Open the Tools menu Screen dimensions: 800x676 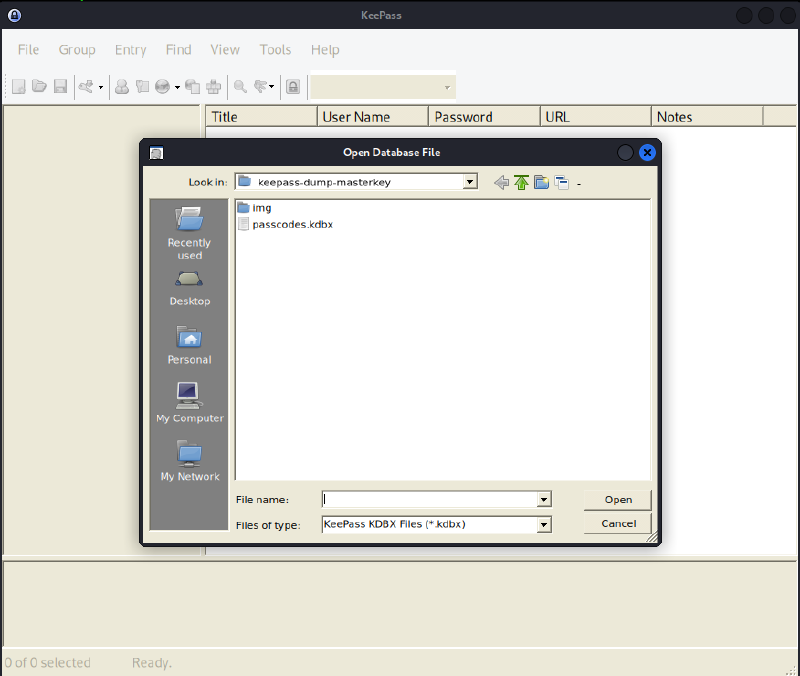(x=275, y=49)
